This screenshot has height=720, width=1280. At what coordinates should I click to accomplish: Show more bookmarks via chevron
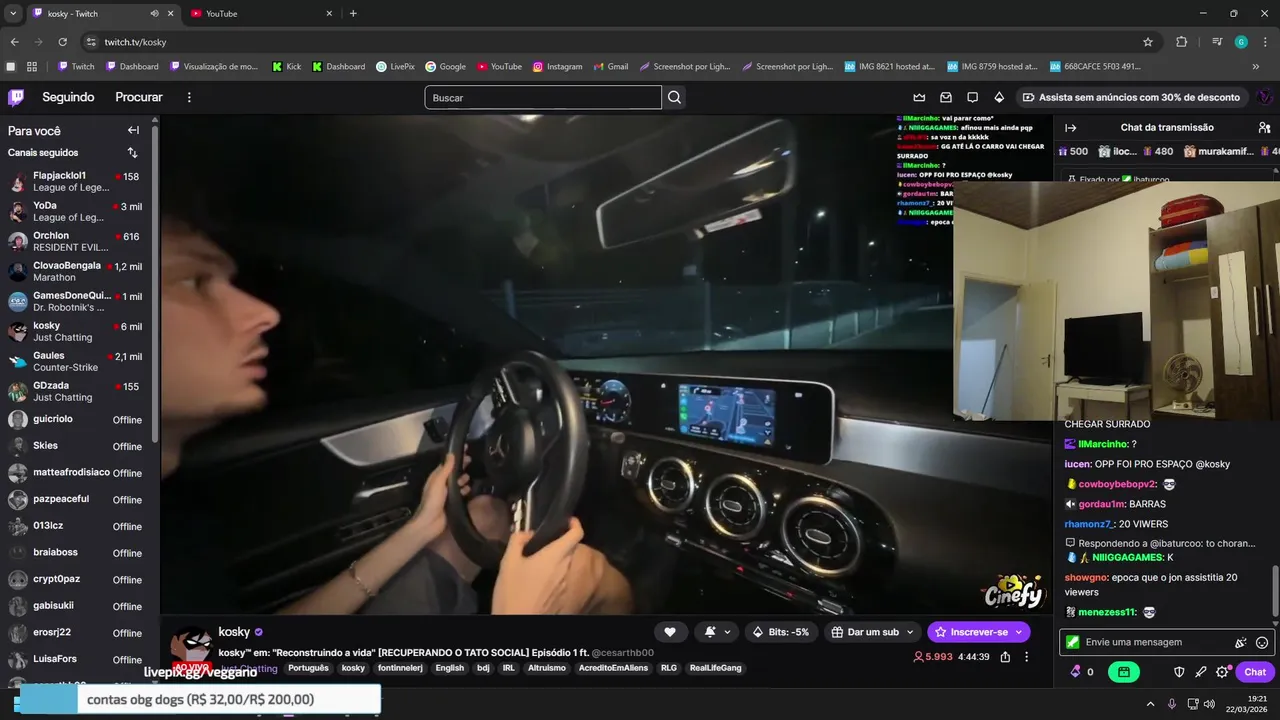pyautogui.click(x=1256, y=67)
